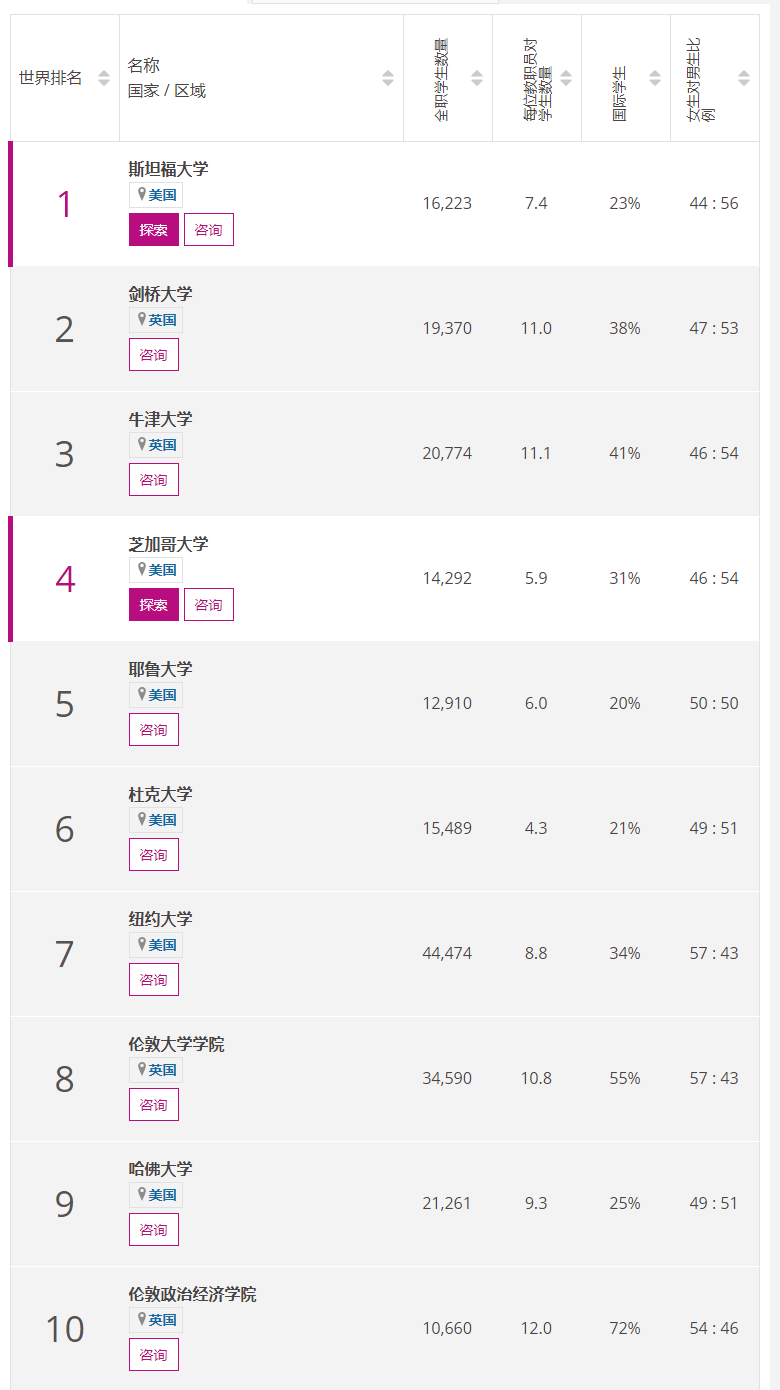Click the 探索 button for 斯坦福大学
This screenshot has width=780, height=1390.
click(154, 229)
